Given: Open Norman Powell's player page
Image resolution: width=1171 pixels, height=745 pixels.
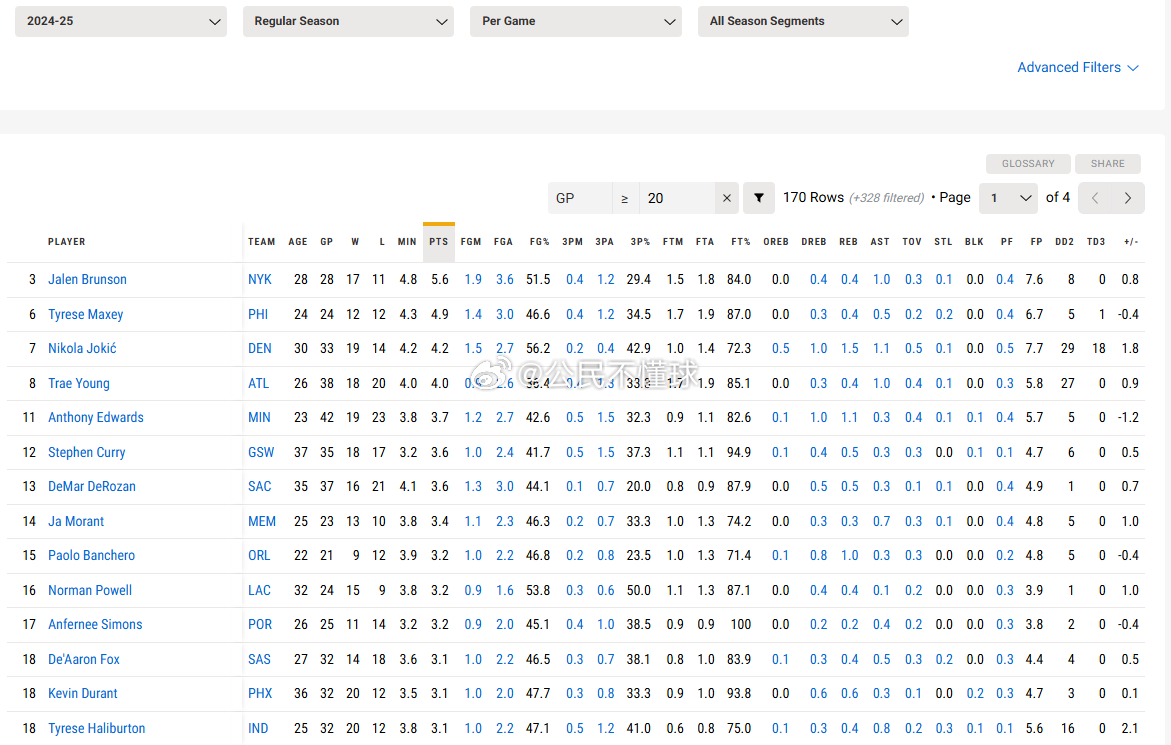Looking at the screenshot, I should (90, 590).
